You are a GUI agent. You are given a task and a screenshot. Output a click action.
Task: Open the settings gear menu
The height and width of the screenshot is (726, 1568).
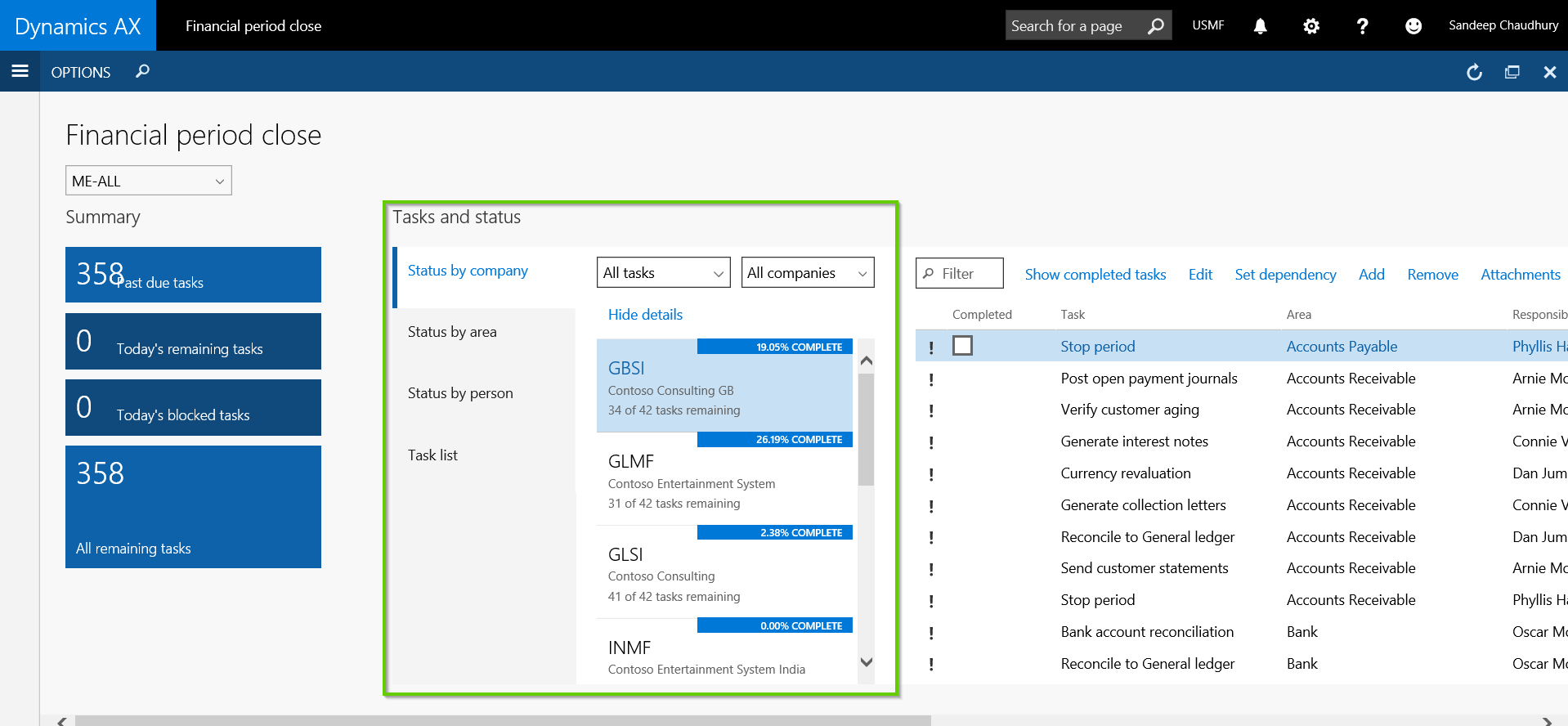point(1310,26)
